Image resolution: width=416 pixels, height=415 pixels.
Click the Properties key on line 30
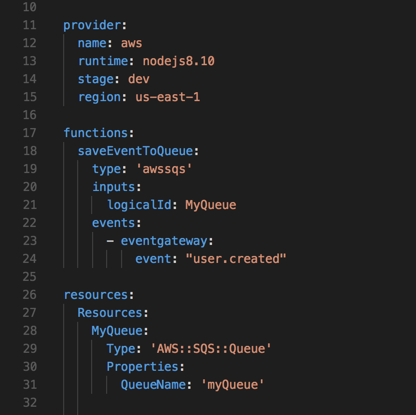coord(142,367)
